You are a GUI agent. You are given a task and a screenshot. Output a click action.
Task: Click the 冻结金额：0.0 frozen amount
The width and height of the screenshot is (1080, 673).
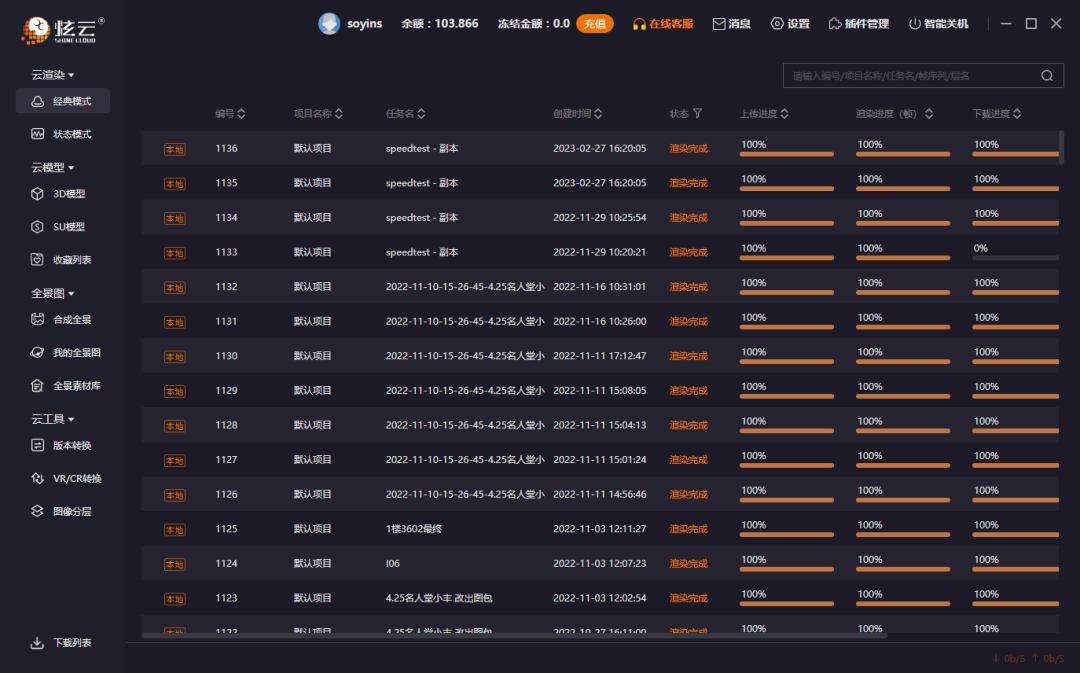(x=534, y=23)
